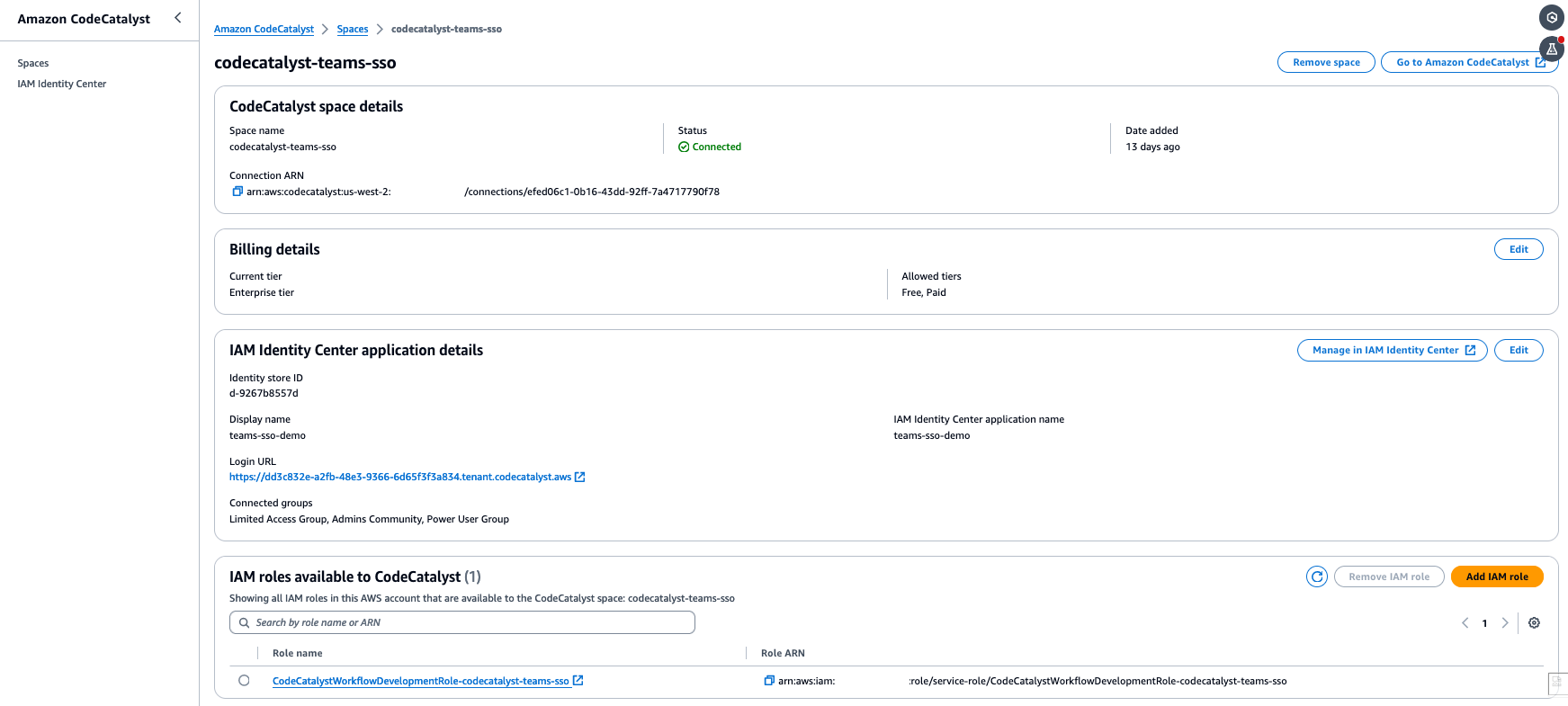Copy the Role ARN value
Viewport: 1568px width, 706px height.
769,681
